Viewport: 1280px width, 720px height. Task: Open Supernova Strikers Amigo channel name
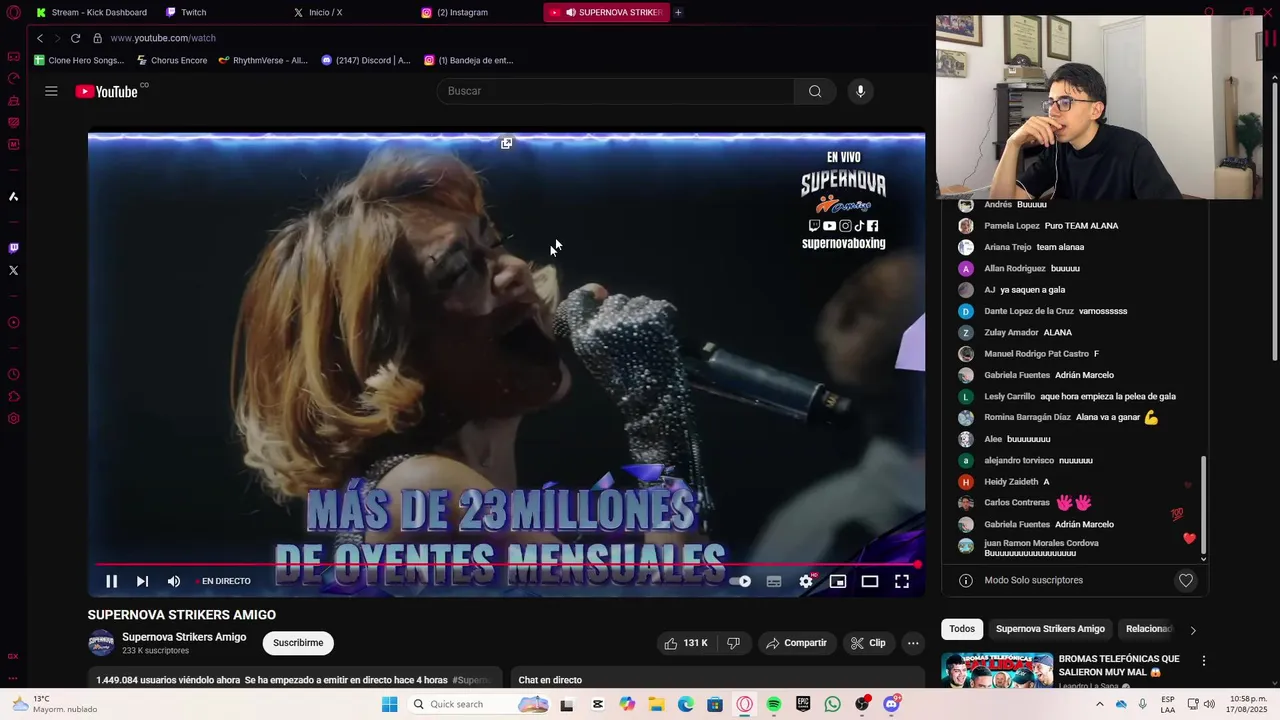click(184, 637)
